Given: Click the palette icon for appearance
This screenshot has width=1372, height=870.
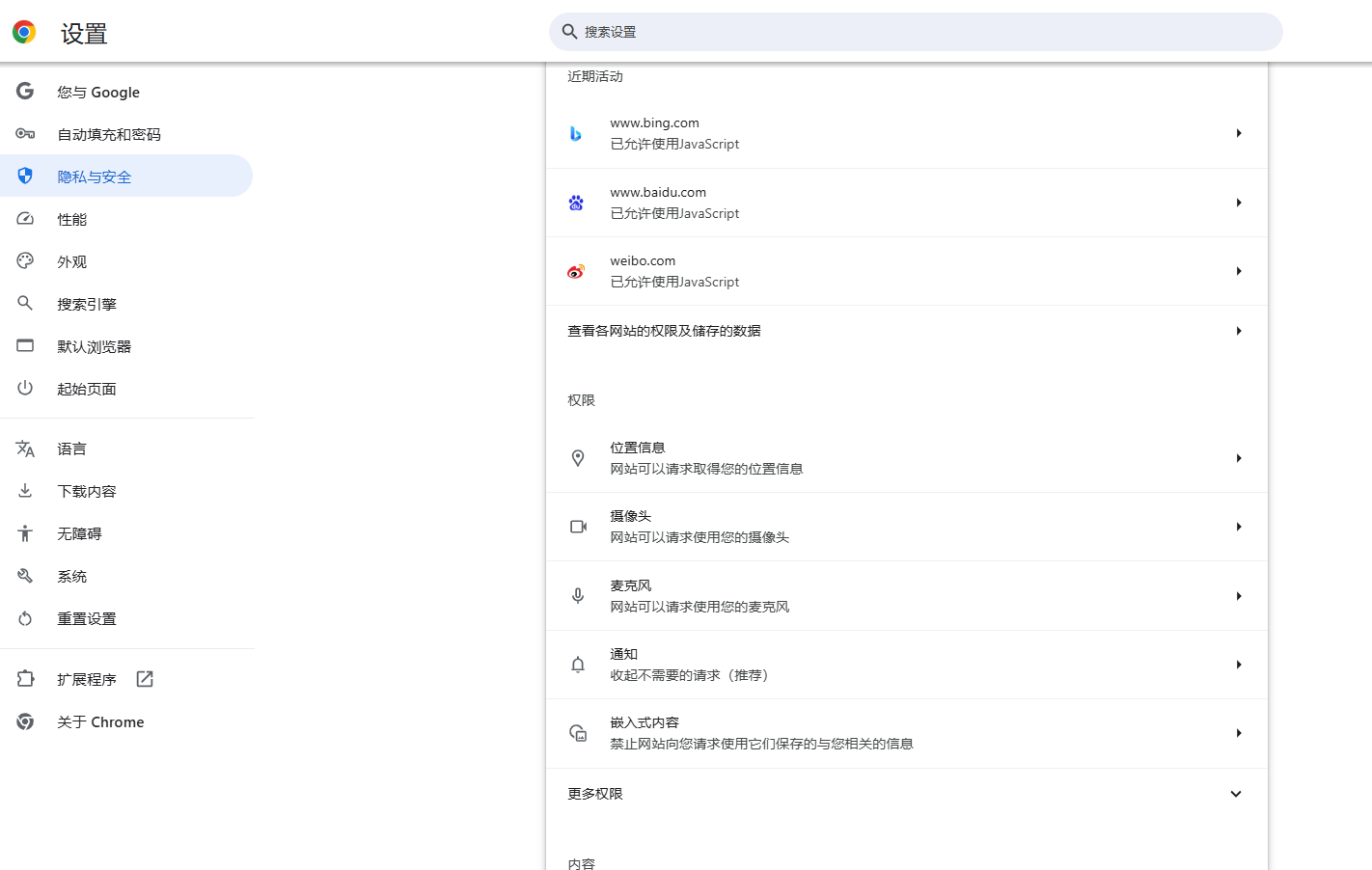Looking at the screenshot, I should pyautogui.click(x=25, y=260).
